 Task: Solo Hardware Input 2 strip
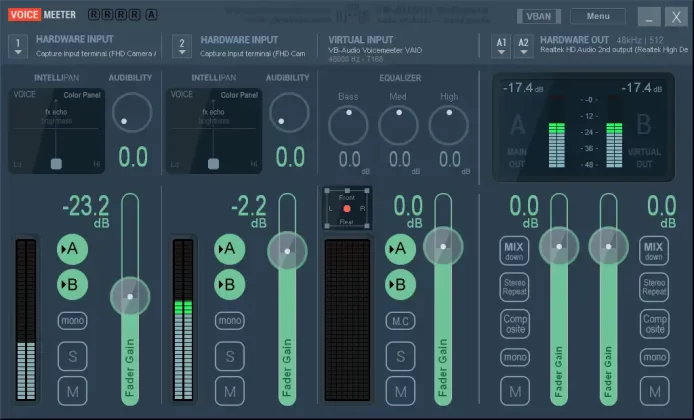[x=229, y=356]
